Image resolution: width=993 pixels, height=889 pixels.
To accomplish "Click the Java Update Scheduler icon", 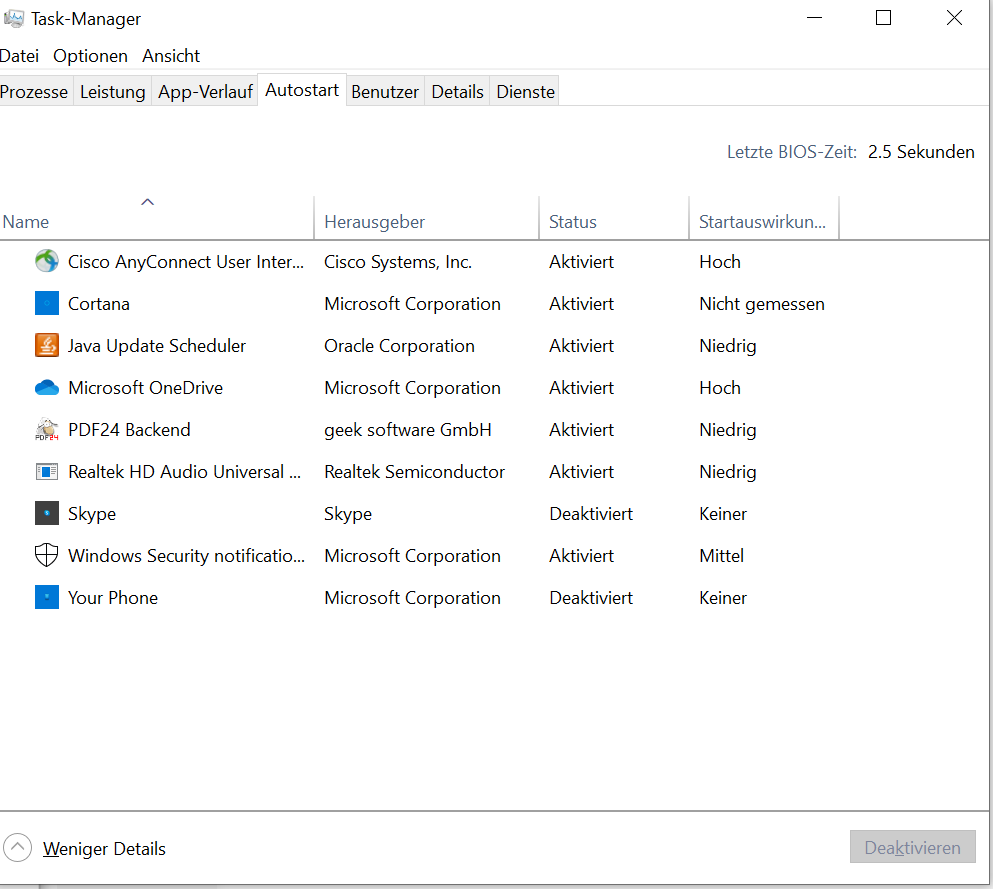I will (47, 345).
